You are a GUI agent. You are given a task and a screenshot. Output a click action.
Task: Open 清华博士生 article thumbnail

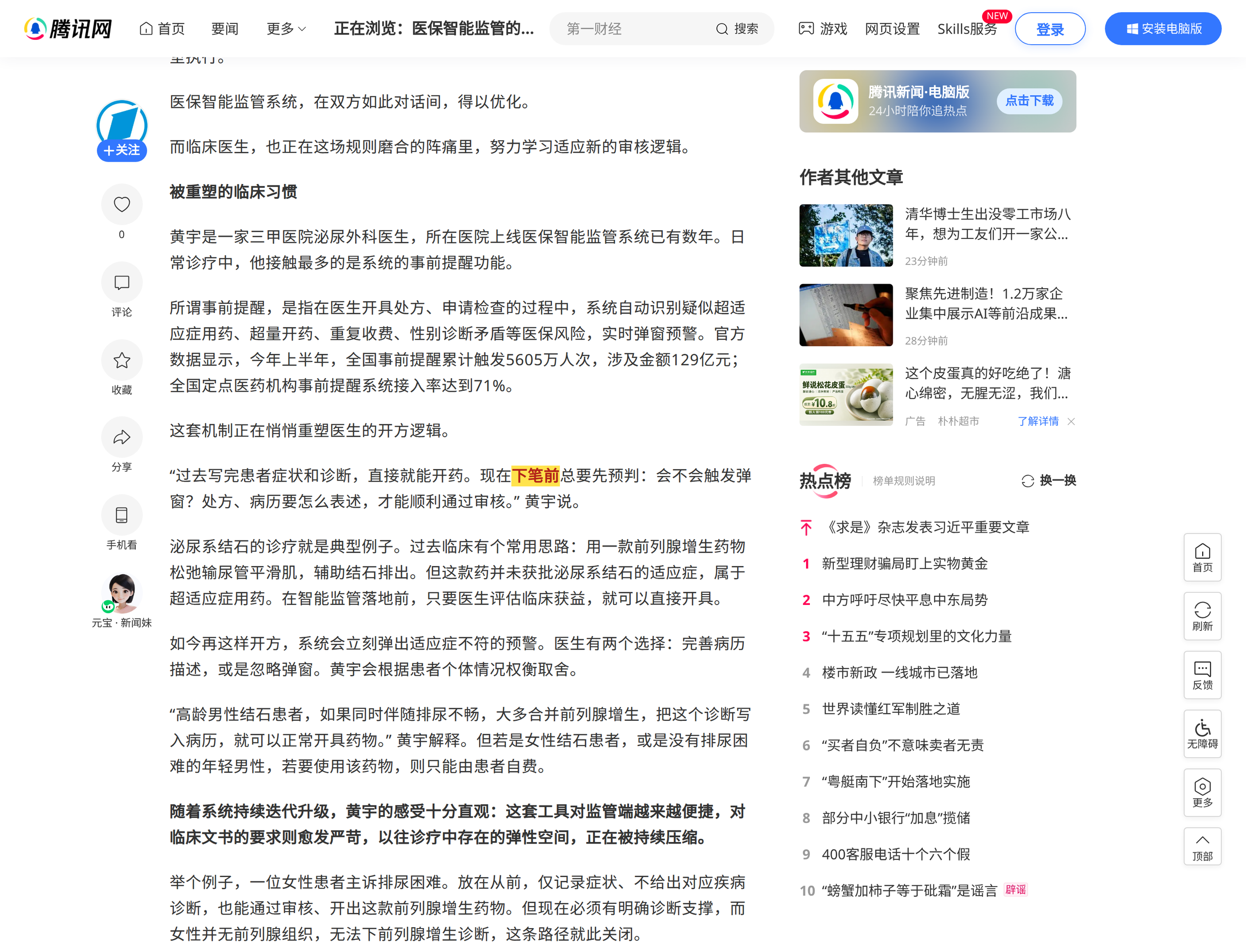tap(845, 235)
